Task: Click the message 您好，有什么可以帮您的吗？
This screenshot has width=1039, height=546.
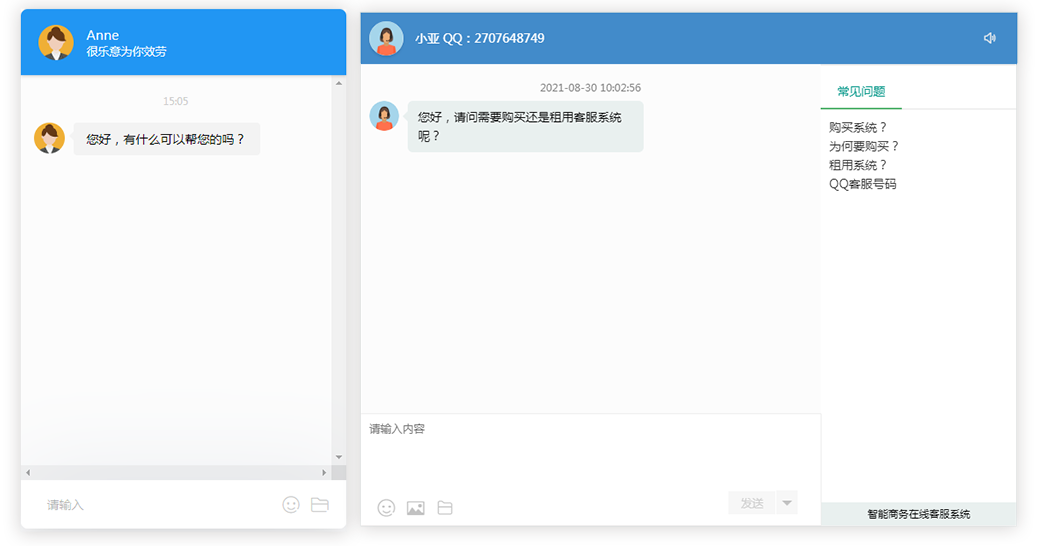Action: click(x=166, y=139)
